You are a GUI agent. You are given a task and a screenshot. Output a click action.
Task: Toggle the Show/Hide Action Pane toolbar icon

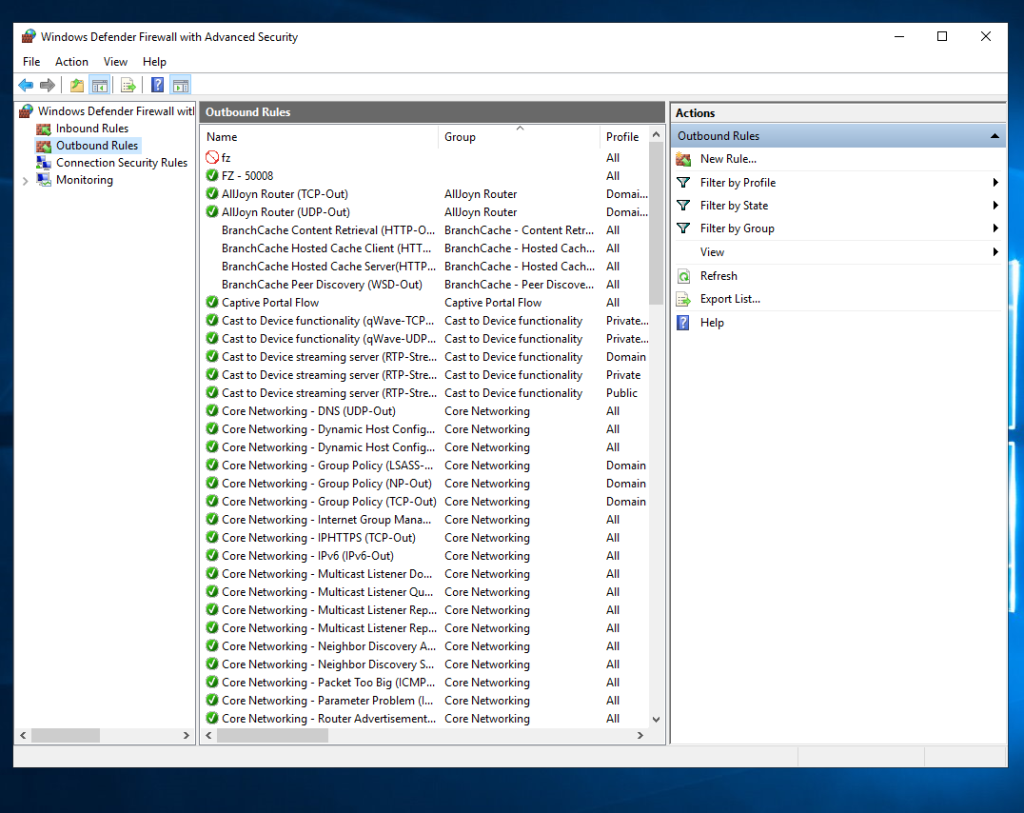(x=180, y=85)
